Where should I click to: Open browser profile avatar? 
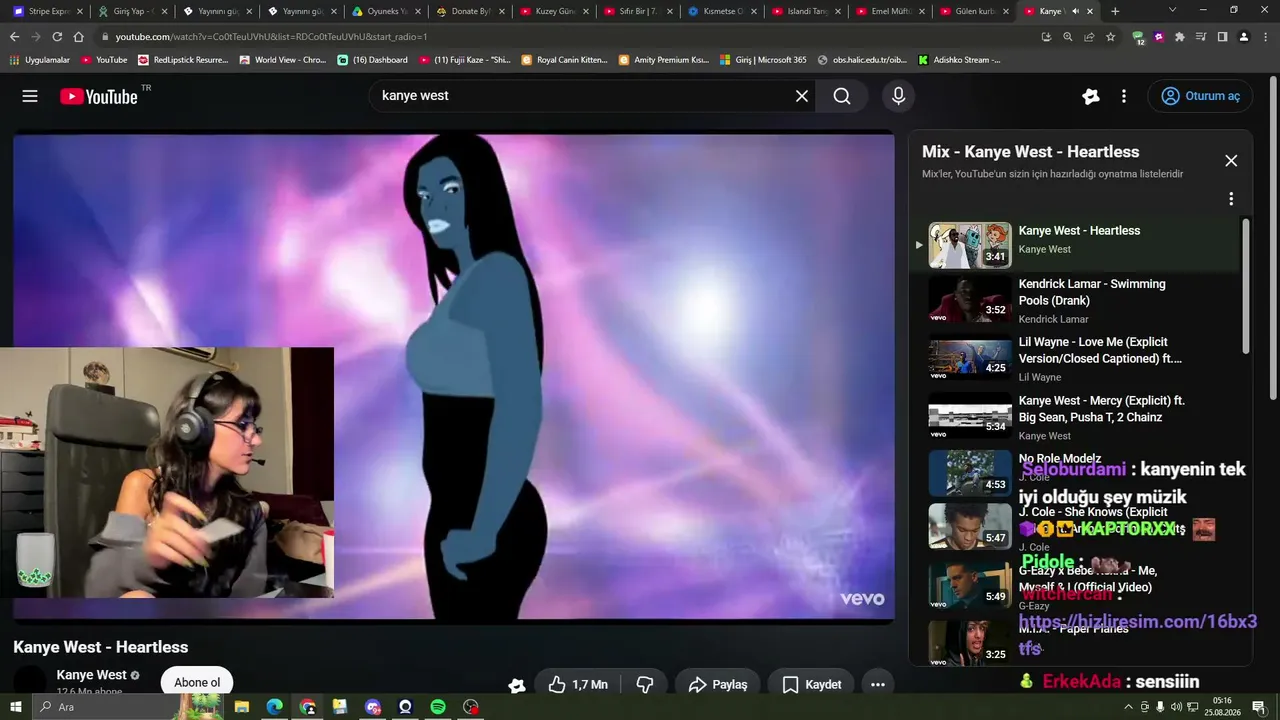(x=1243, y=37)
